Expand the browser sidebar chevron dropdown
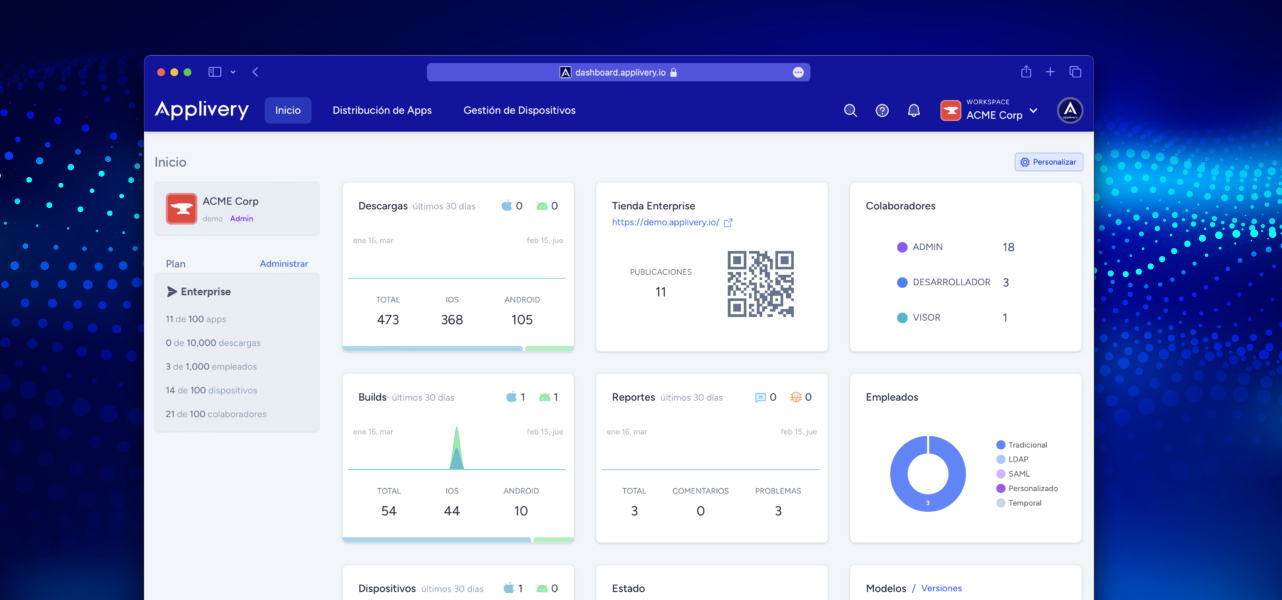1282x600 pixels. point(233,72)
